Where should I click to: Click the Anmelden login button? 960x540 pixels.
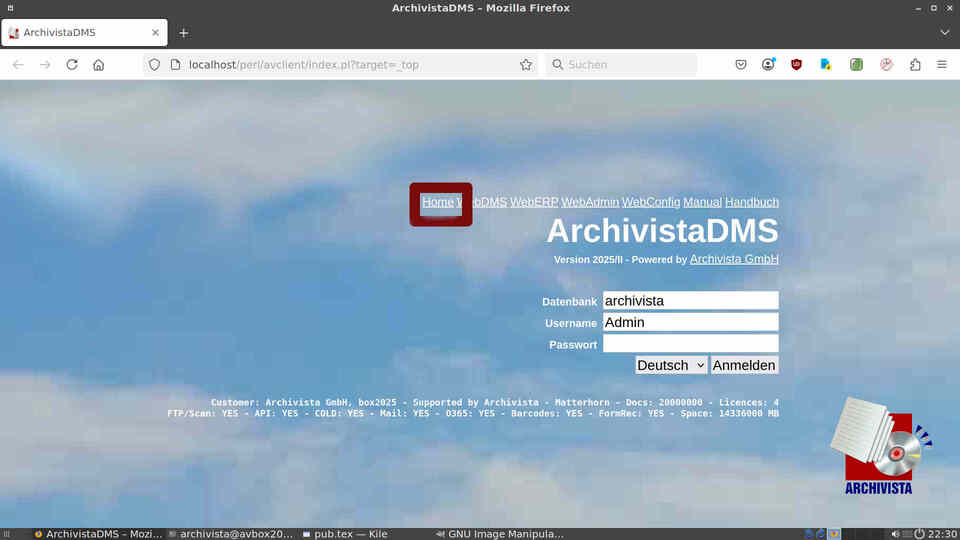[x=744, y=365]
